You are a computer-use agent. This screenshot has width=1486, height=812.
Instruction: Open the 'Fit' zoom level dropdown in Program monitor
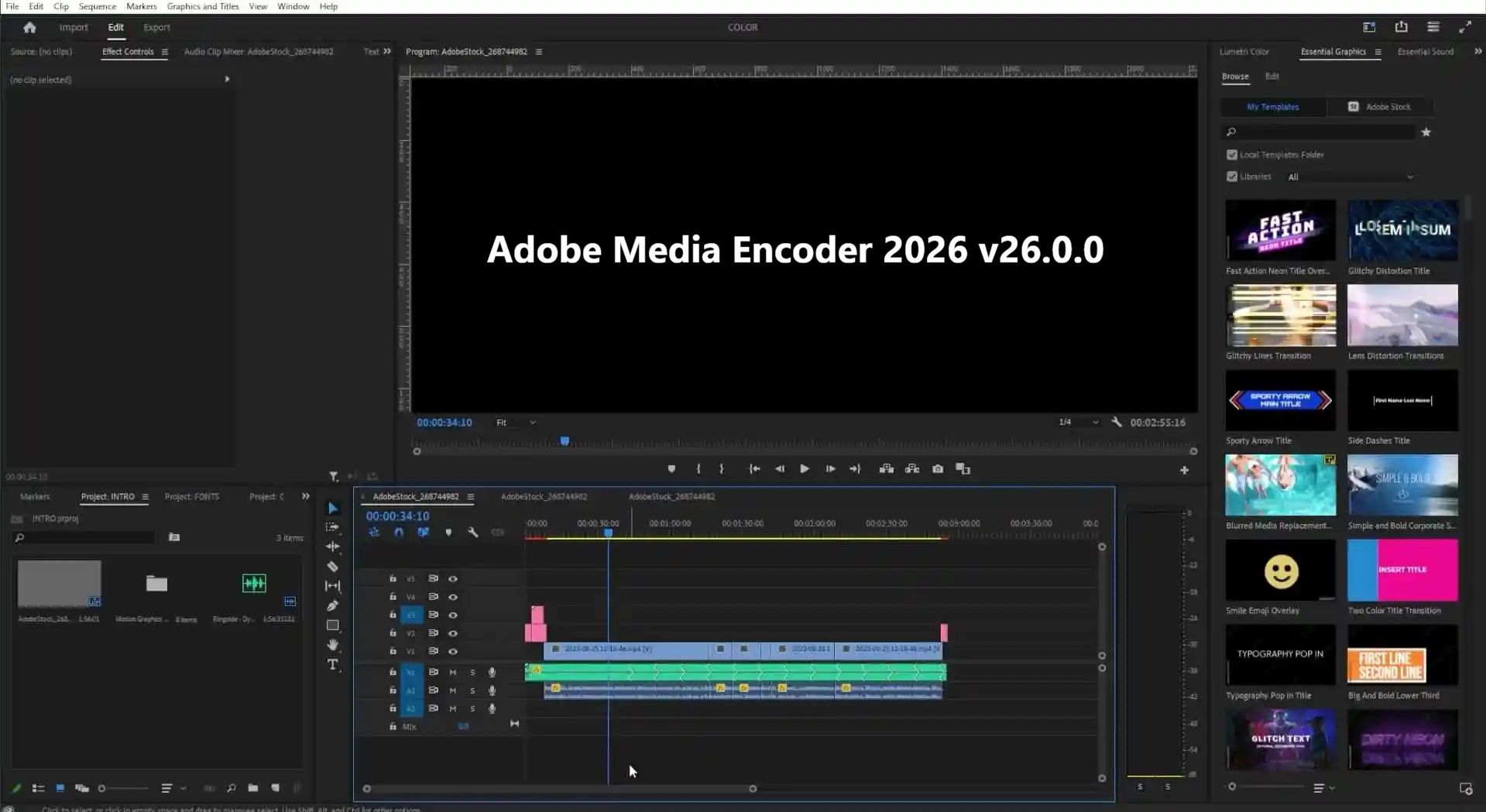click(514, 423)
